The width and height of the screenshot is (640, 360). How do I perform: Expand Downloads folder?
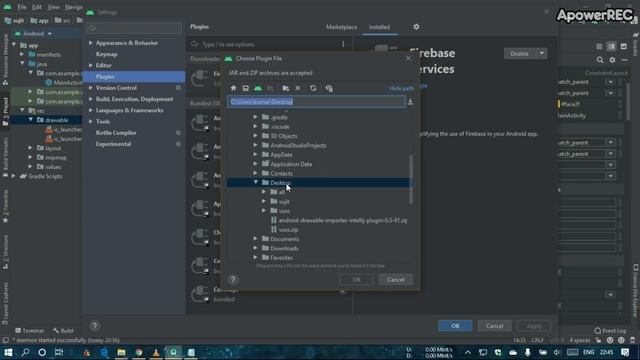point(256,248)
